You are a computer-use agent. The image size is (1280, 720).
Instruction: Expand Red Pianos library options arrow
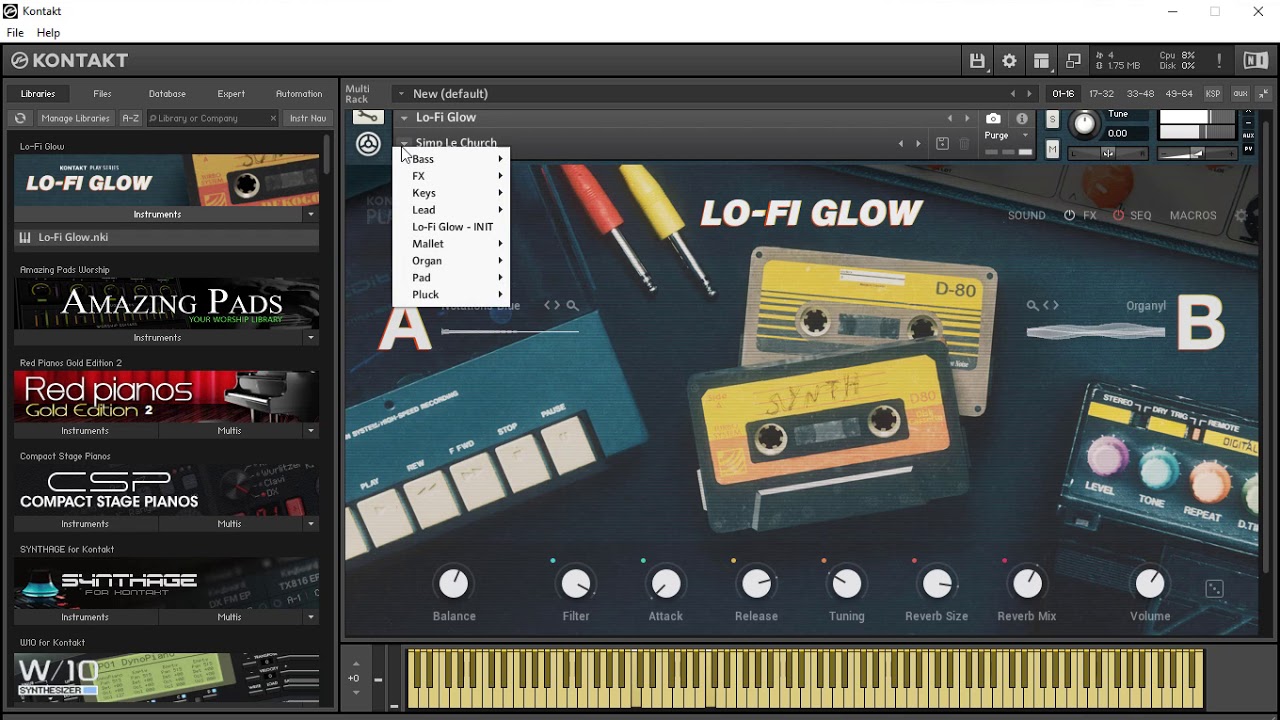tap(311, 431)
